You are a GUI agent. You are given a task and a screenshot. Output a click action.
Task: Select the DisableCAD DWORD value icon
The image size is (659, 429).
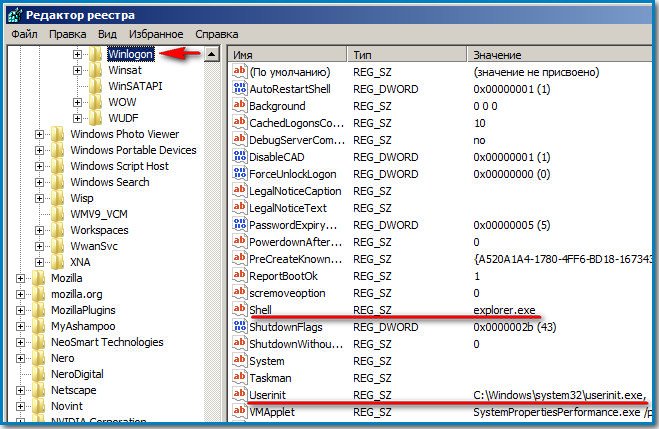[239, 157]
